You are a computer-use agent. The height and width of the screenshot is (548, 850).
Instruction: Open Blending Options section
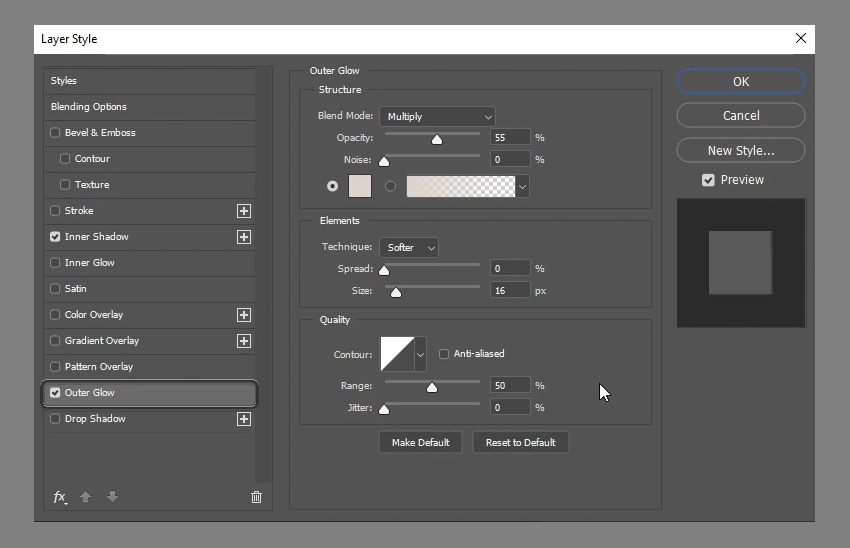click(89, 107)
